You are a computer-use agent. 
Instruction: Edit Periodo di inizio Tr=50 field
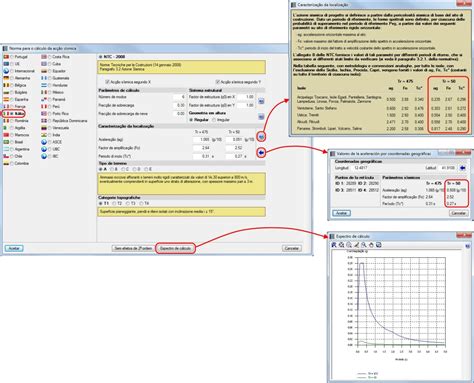[235, 156]
